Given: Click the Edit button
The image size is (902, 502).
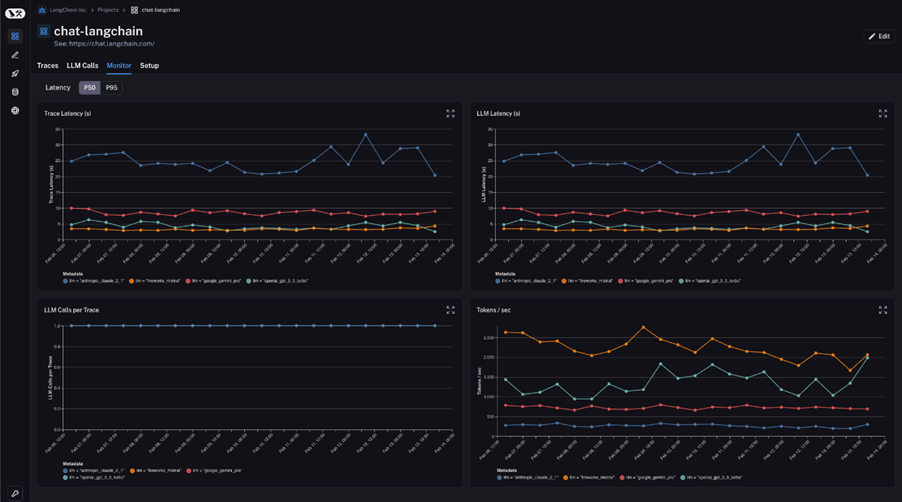Looking at the screenshot, I should tap(879, 36).
